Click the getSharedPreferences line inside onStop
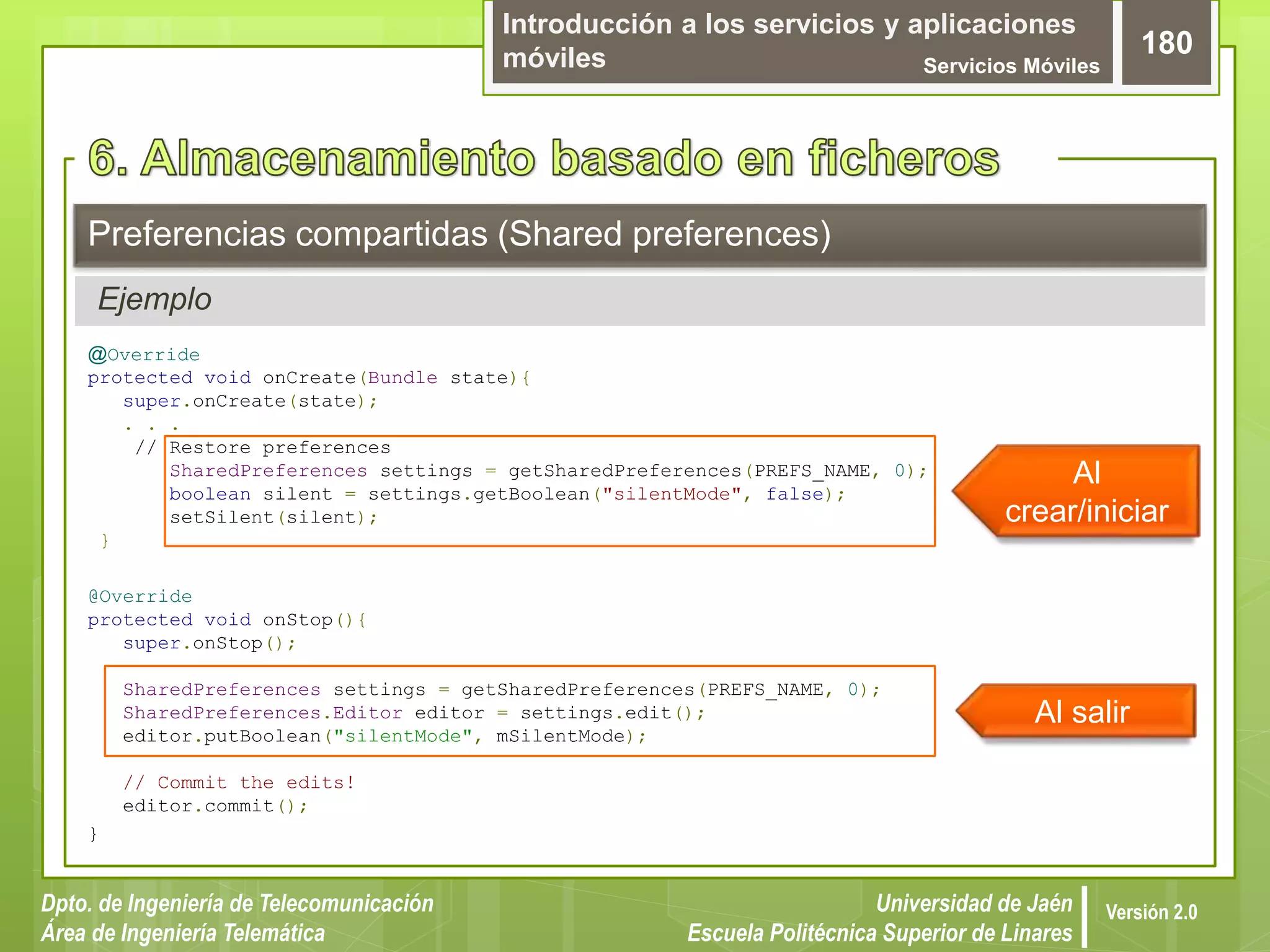This screenshot has height=952, width=1270. tap(502, 690)
